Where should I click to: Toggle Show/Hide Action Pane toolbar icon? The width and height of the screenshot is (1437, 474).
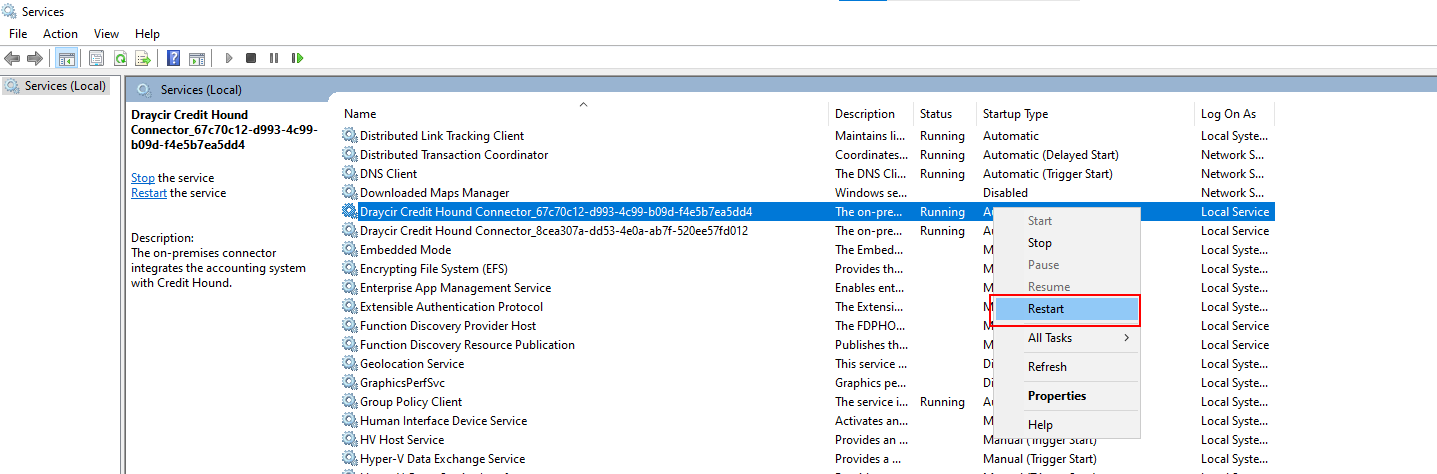[x=197, y=59]
